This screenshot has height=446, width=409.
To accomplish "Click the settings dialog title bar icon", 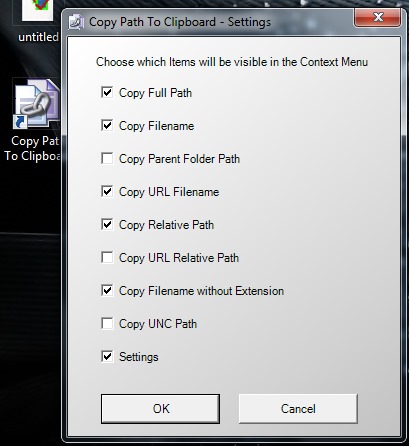I will [x=76, y=22].
